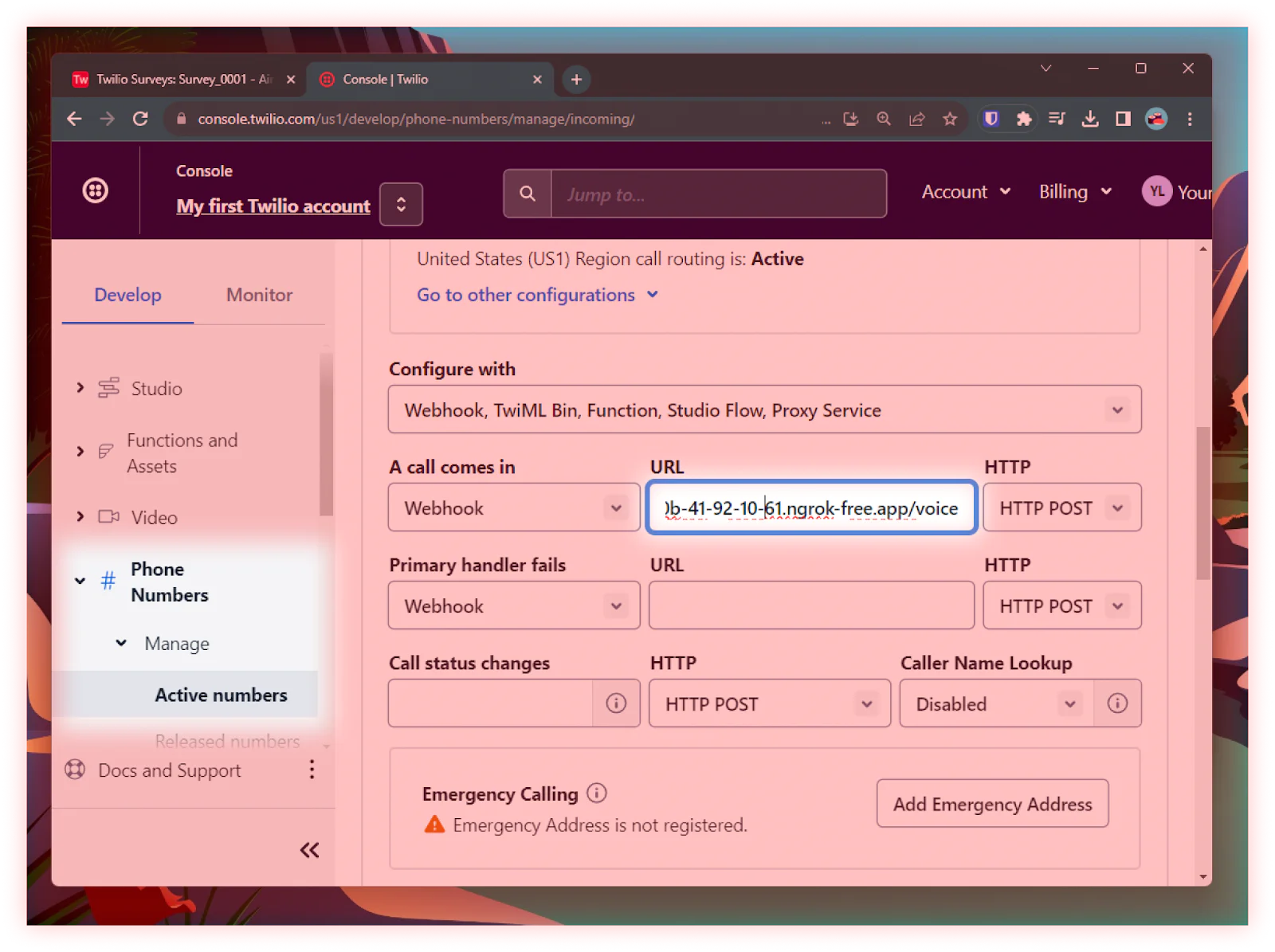The image size is (1275, 952).
Task: Click the Primary handler fails URL field
Action: 811,605
